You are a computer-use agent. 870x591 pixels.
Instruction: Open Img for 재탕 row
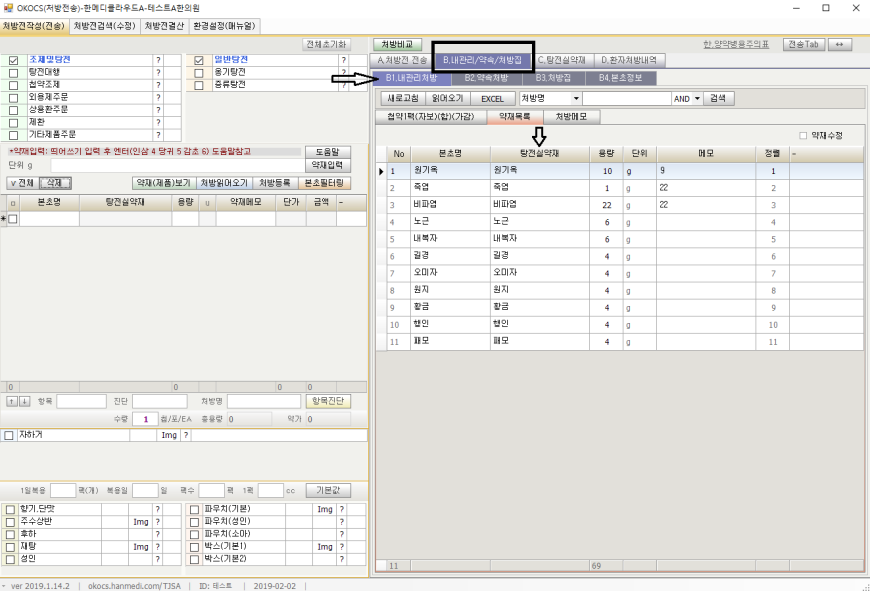[x=141, y=547]
